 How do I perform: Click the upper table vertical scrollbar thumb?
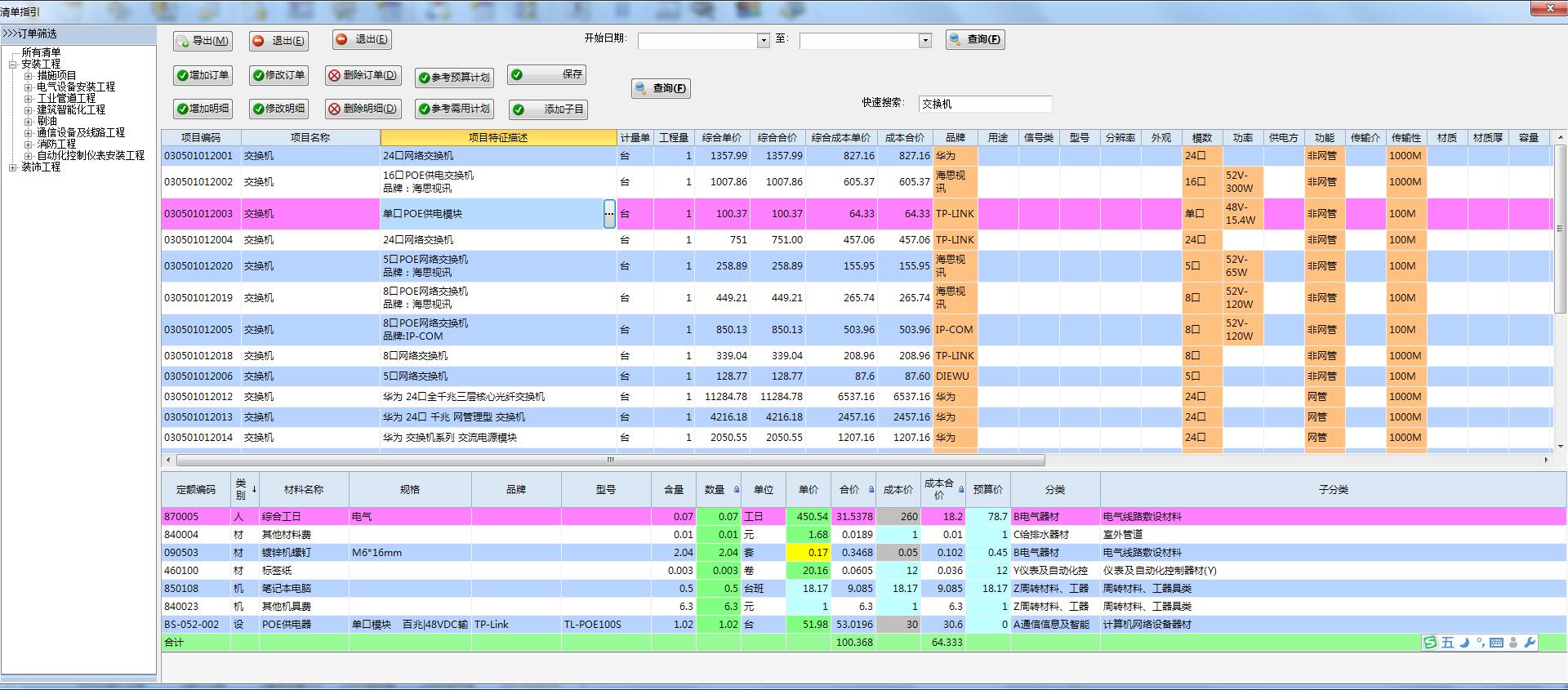(1561, 230)
